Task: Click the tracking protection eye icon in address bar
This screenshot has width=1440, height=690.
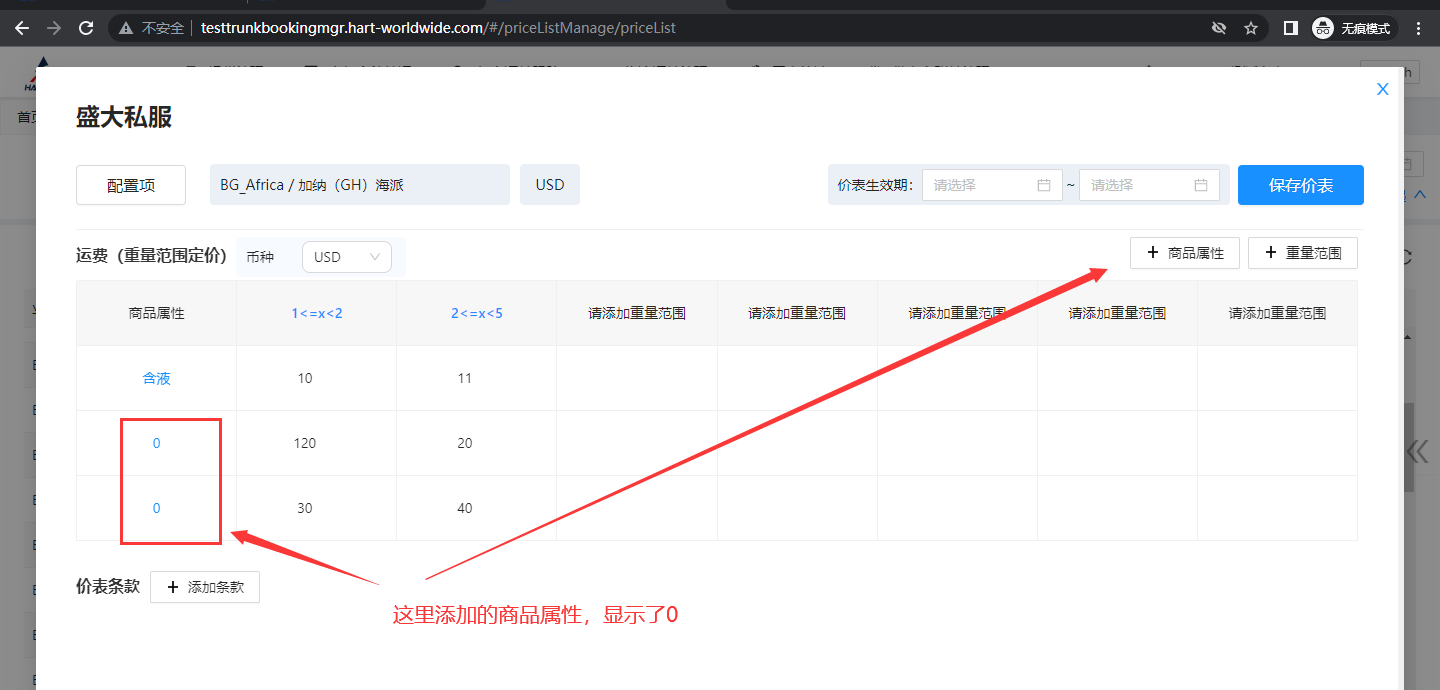Action: point(1219,28)
